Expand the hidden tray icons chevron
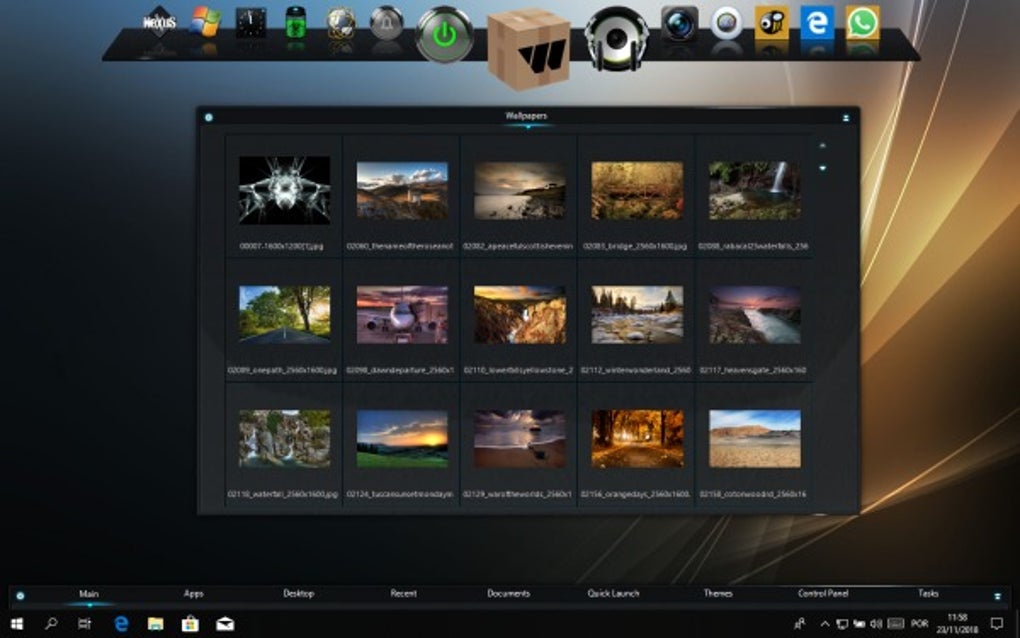 pyautogui.click(x=825, y=624)
